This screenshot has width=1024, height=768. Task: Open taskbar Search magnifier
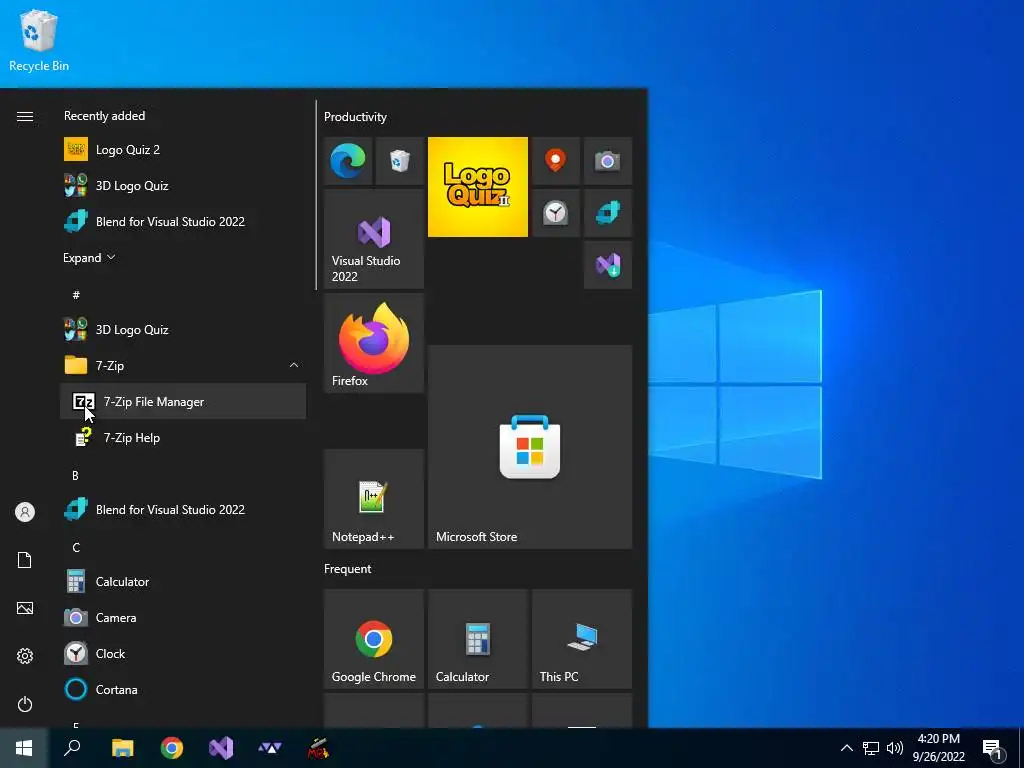click(x=72, y=748)
